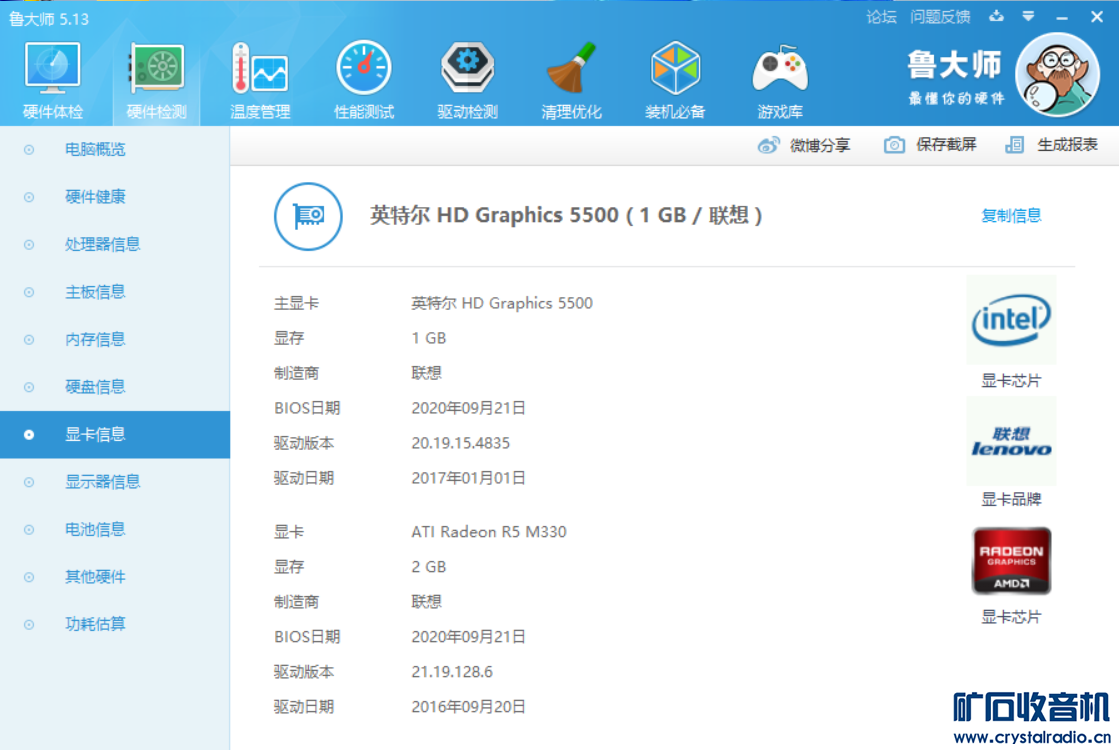Select 功耗估算 in the sidebar
This screenshot has height=750, width=1119.
[x=115, y=624]
